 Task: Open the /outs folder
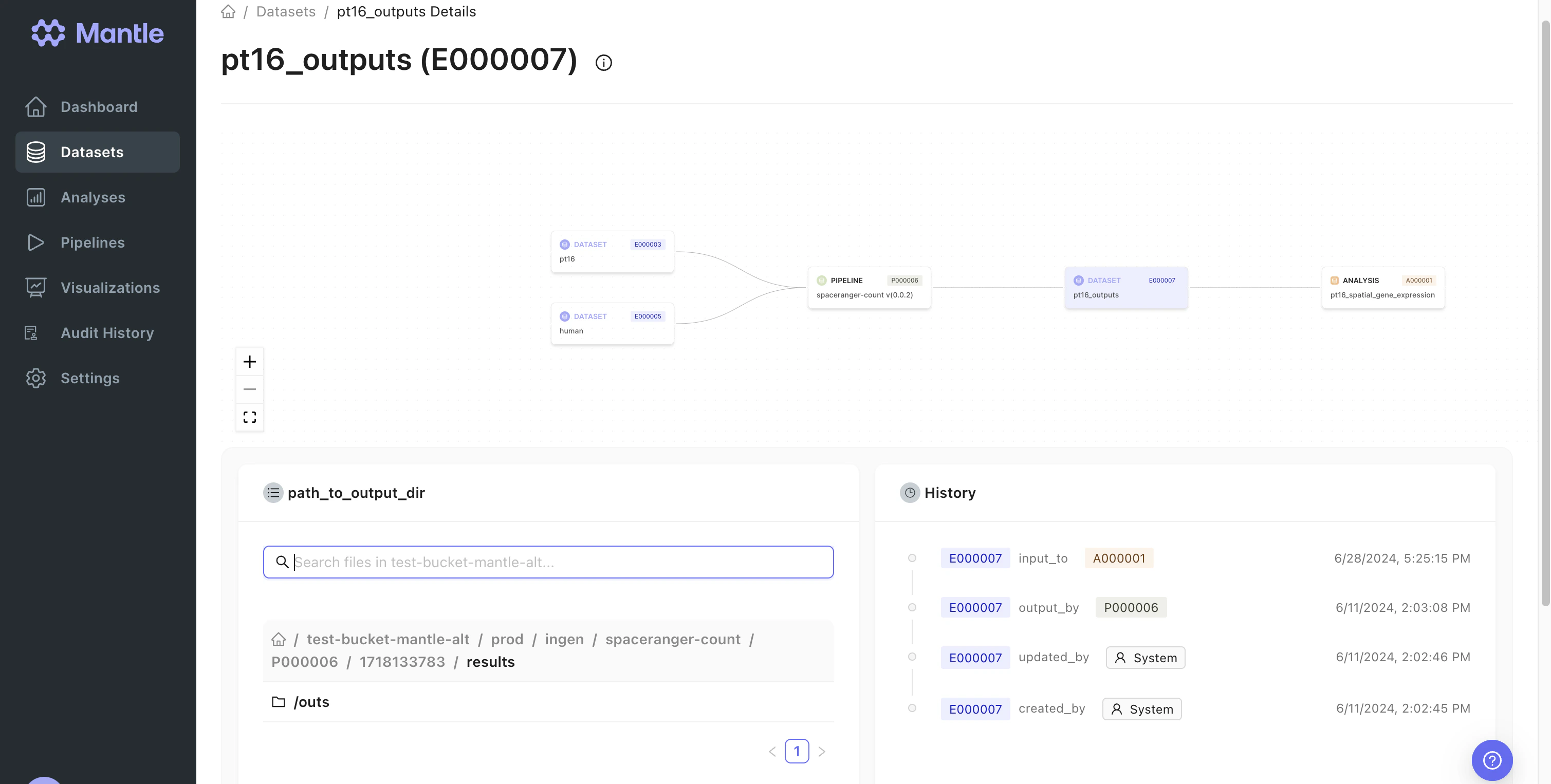(311, 702)
